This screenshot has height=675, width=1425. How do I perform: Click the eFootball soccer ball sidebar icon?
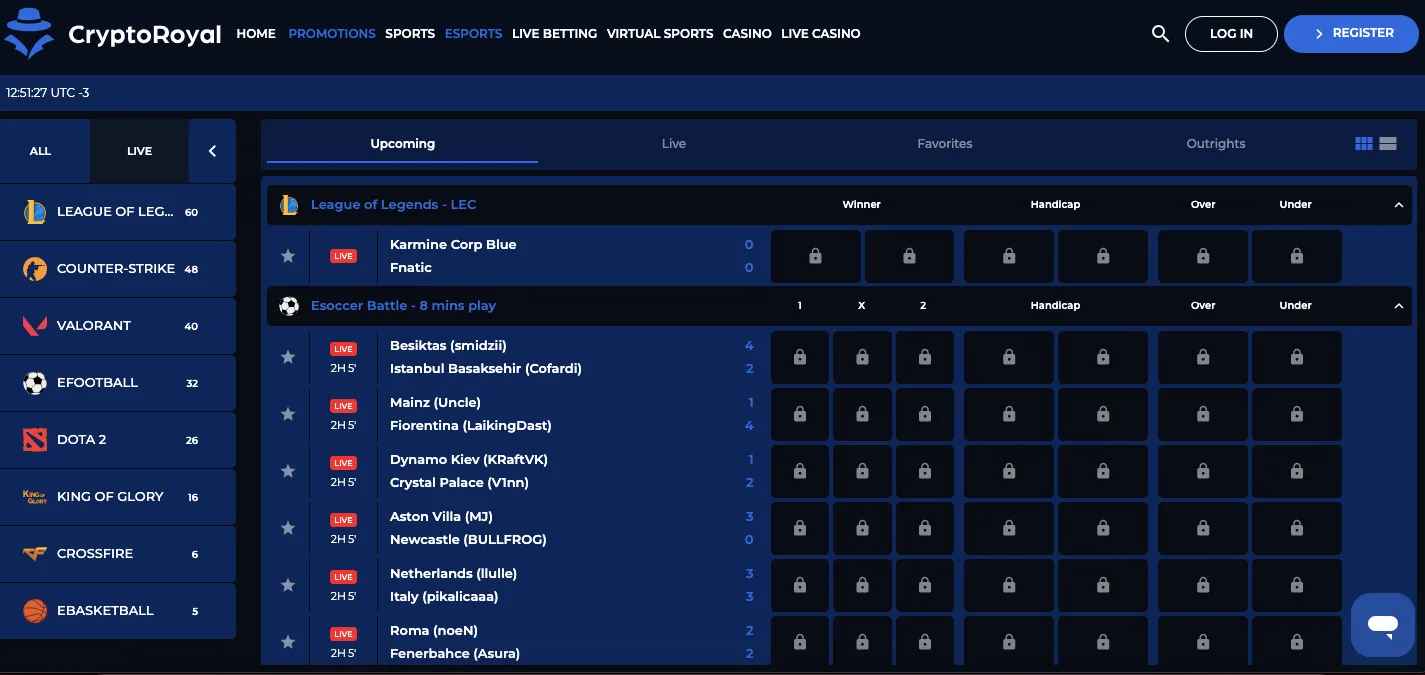[x=35, y=383]
